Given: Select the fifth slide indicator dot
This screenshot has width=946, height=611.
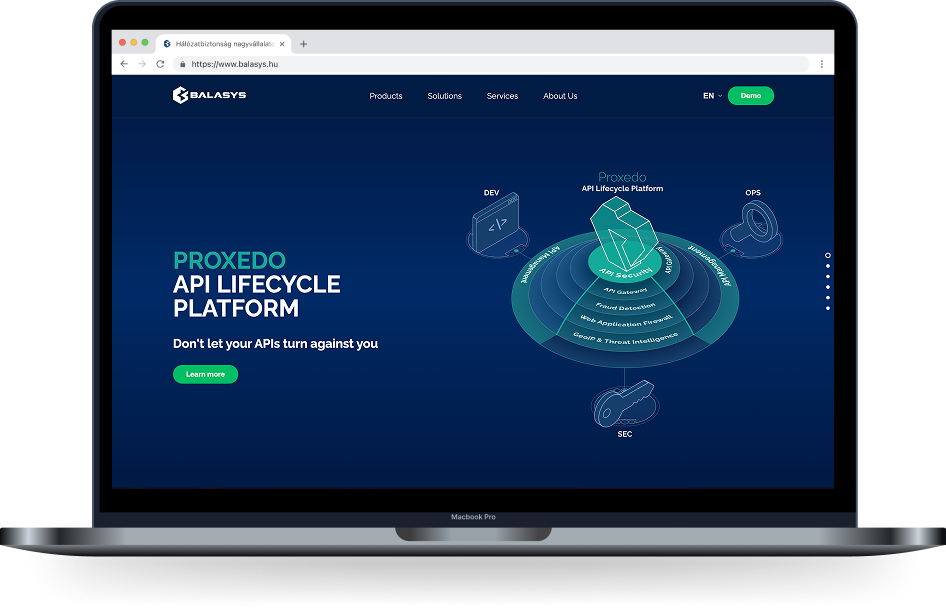Looking at the screenshot, I should click(828, 297).
